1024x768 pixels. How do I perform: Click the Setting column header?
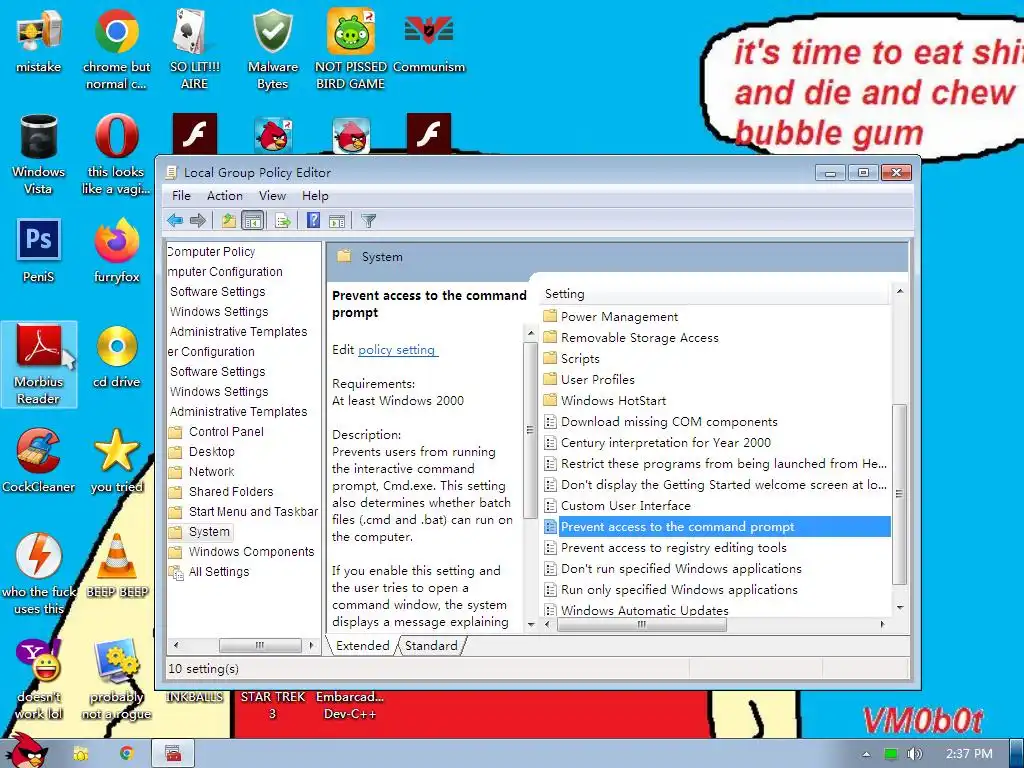click(x=714, y=294)
